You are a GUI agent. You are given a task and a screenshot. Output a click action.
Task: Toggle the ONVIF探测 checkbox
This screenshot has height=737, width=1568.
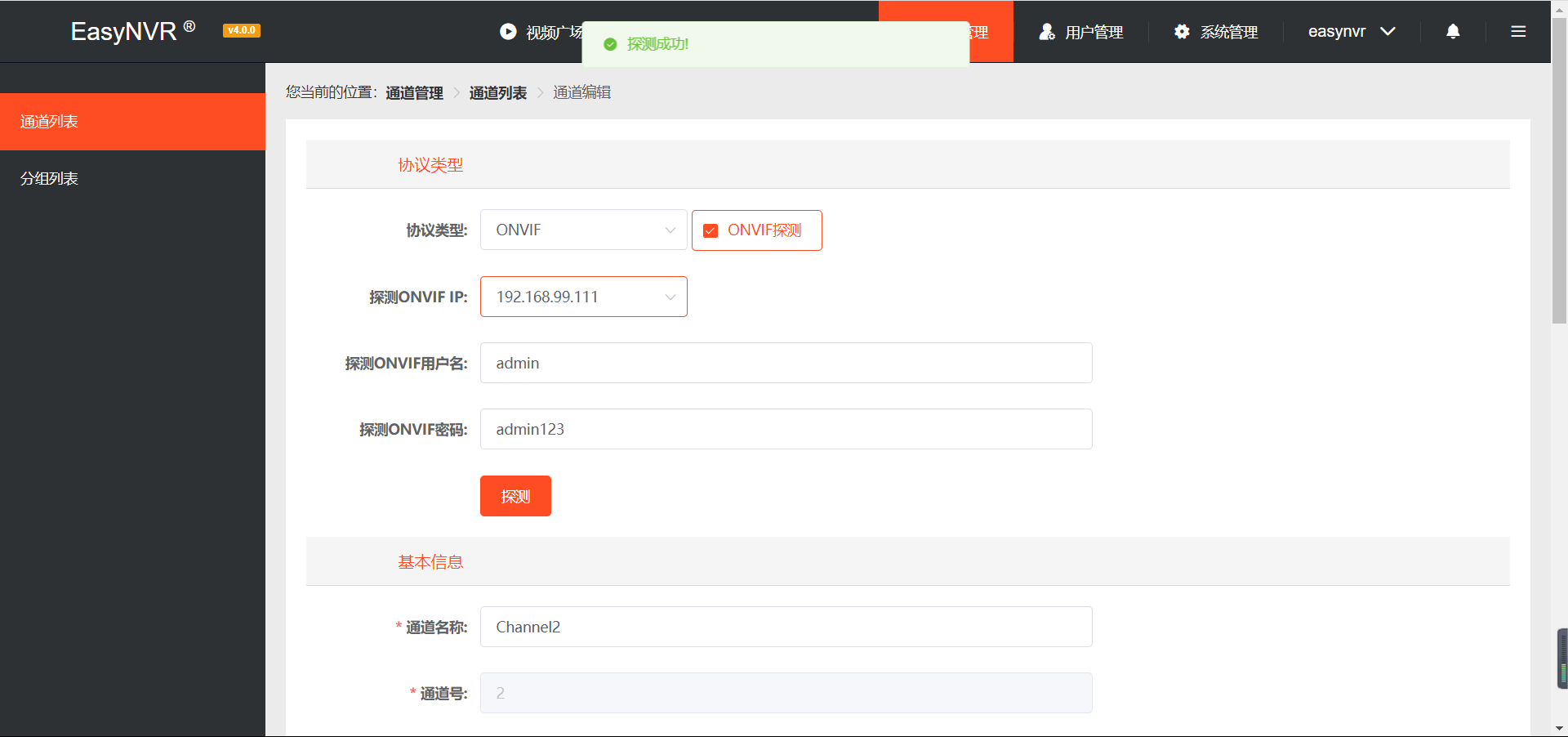pyautogui.click(x=710, y=230)
